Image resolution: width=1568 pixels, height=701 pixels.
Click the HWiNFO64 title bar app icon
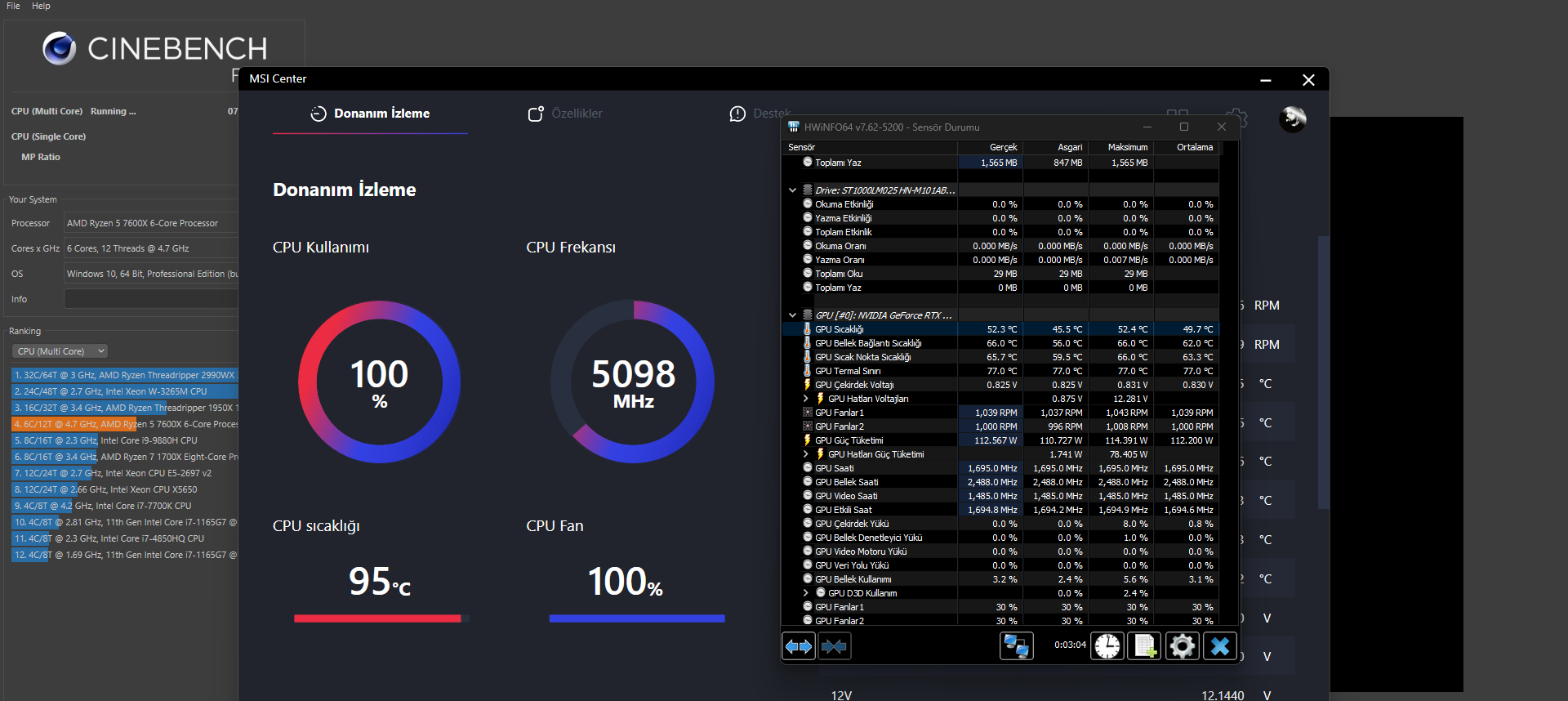tap(793, 127)
